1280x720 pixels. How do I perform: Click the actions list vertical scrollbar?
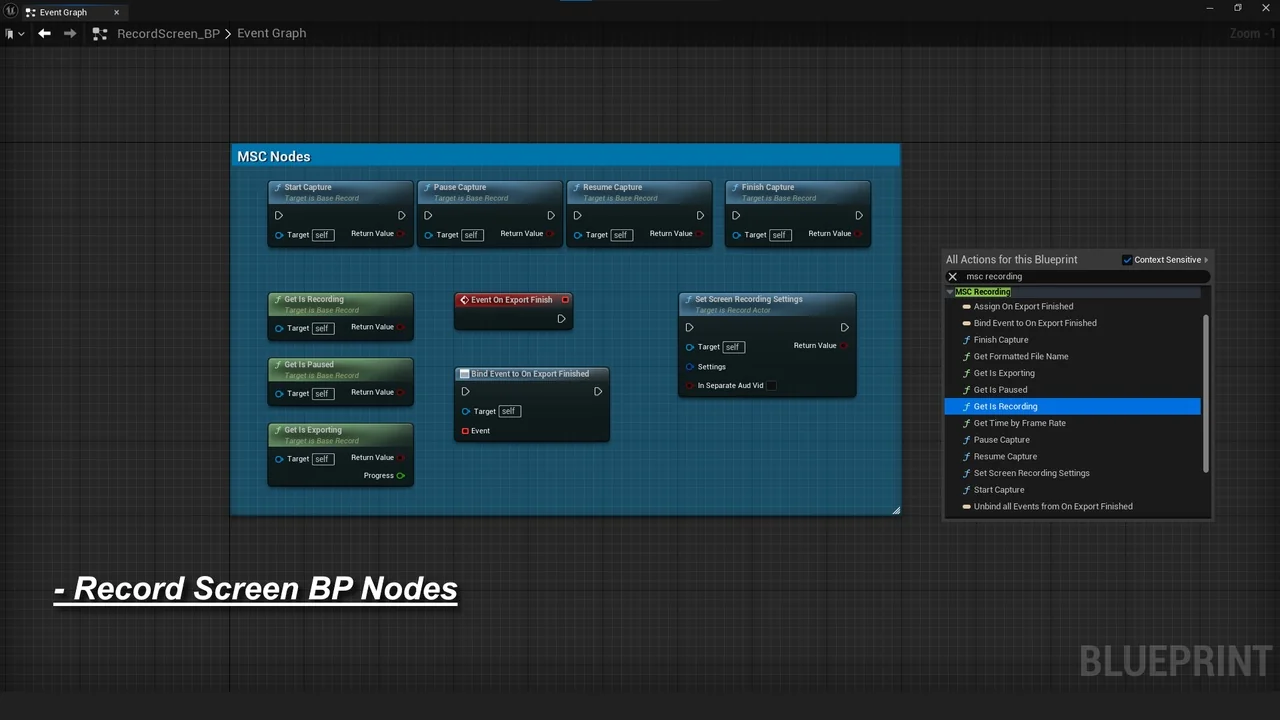[x=1205, y=394]
